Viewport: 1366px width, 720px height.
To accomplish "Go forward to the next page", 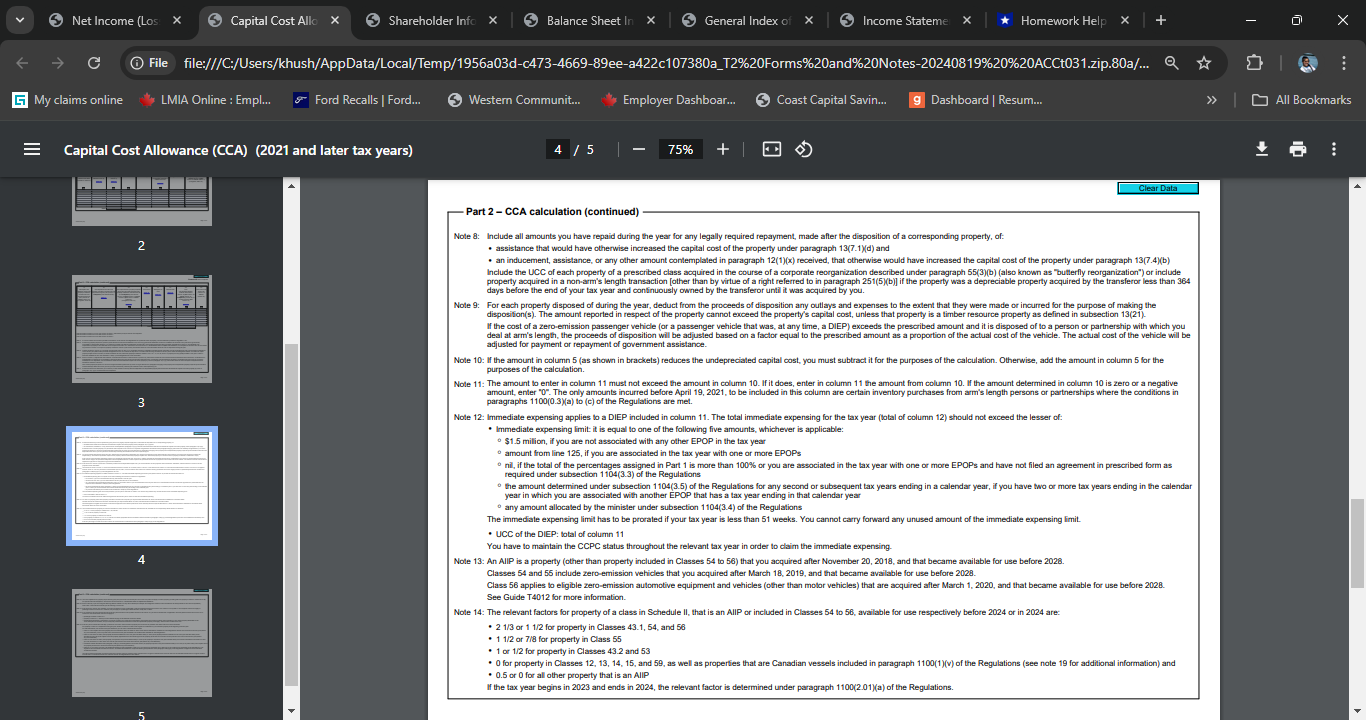I will [58, 63].
